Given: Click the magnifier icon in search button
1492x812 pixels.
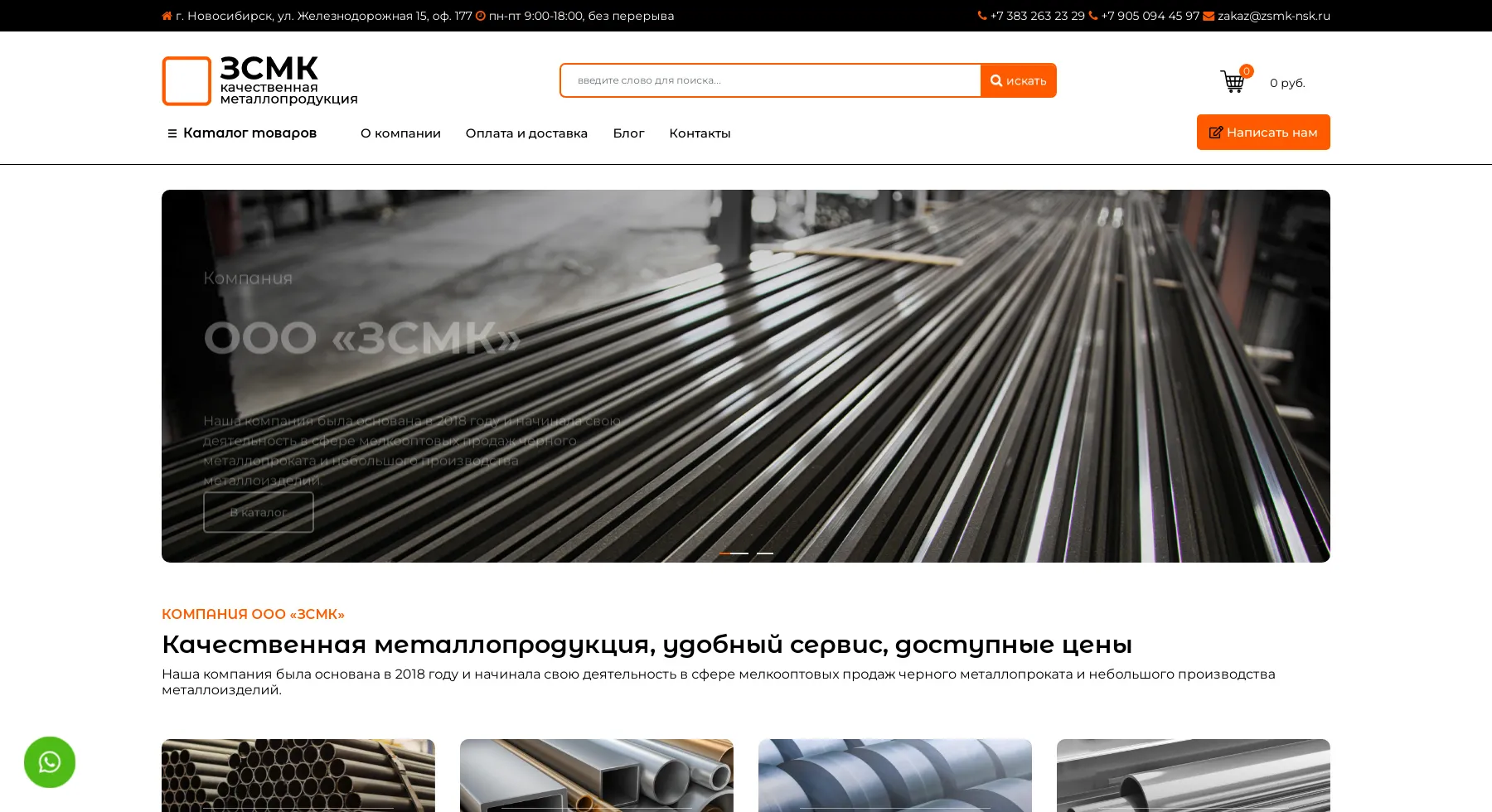Looking at the screenshot, I should (x=996, y=80).
